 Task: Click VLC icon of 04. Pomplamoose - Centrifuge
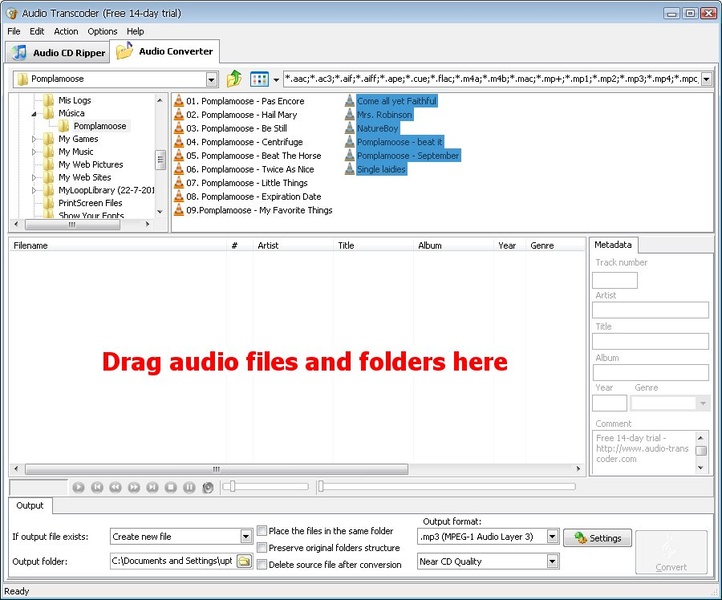(x=179, y=142)
